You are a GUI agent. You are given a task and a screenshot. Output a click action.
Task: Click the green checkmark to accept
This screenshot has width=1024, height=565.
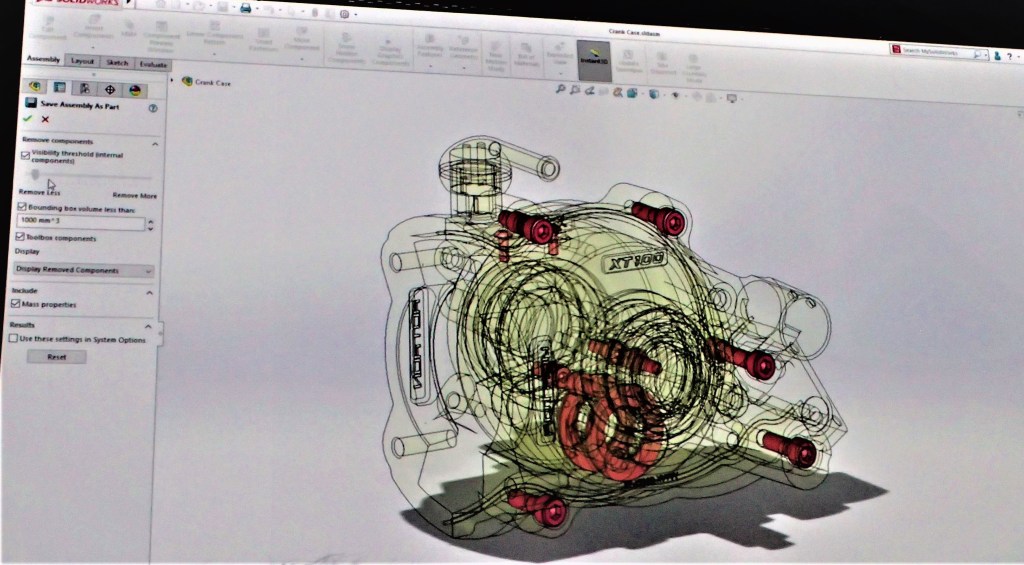point(28,119)
